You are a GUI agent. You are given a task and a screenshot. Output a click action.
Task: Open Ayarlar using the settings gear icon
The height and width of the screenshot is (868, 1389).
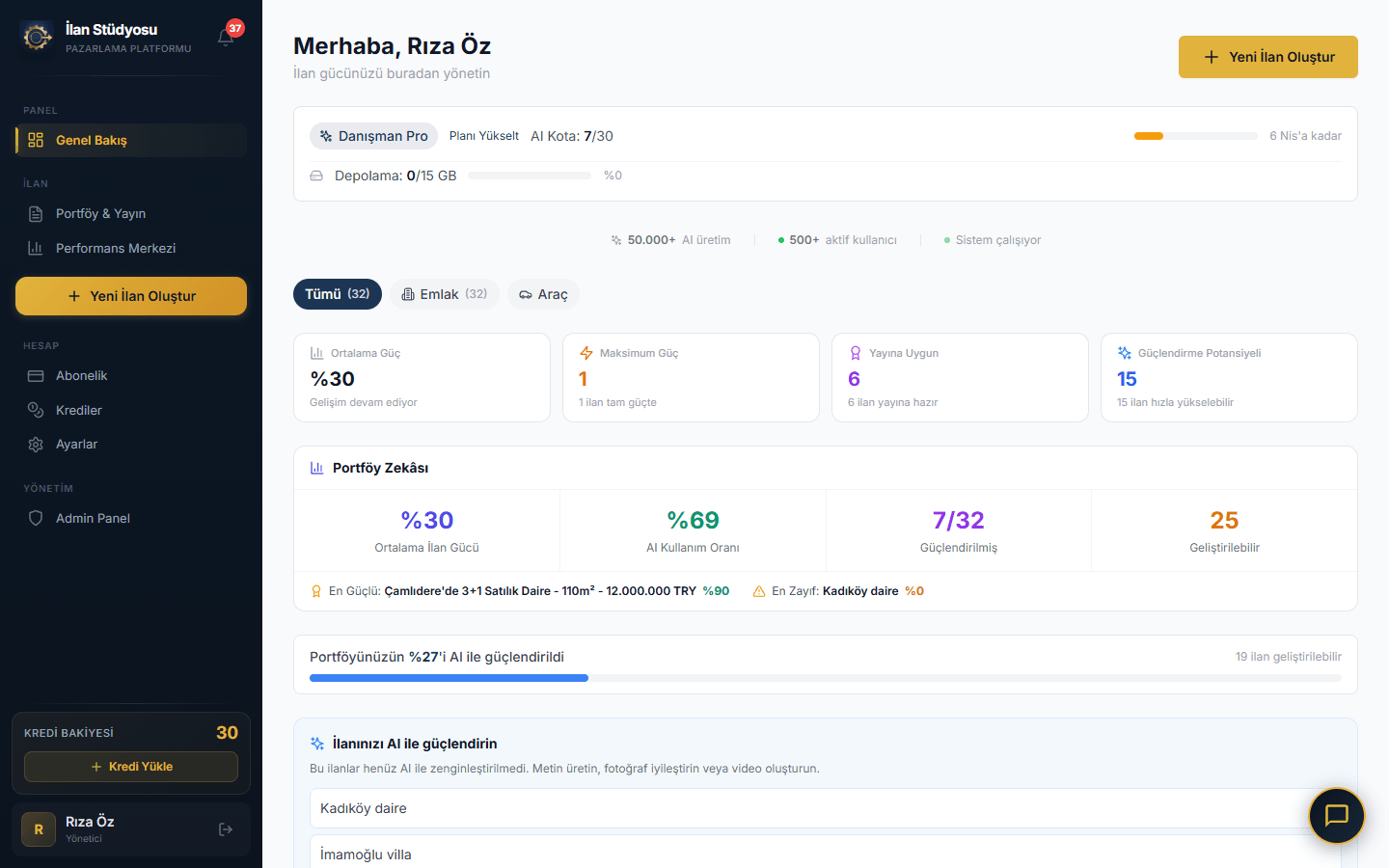click(x=36, y=444)
